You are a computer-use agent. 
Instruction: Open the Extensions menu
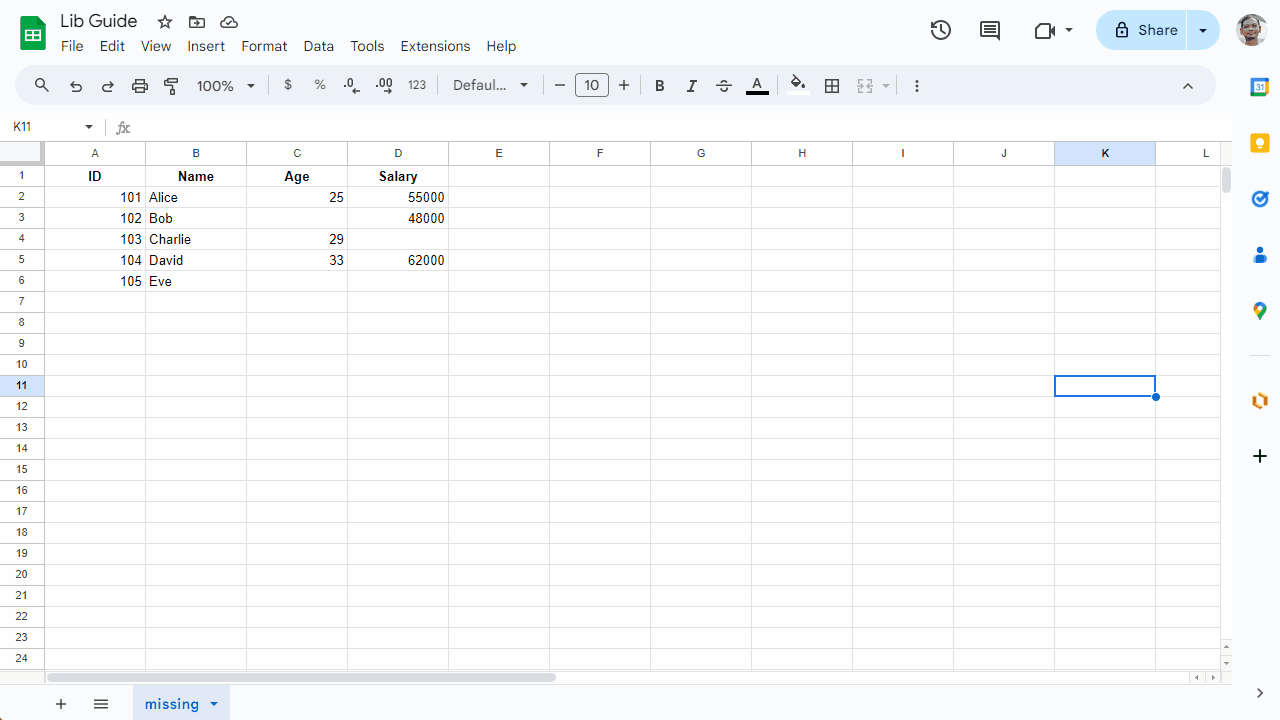(x=435, y=46)
